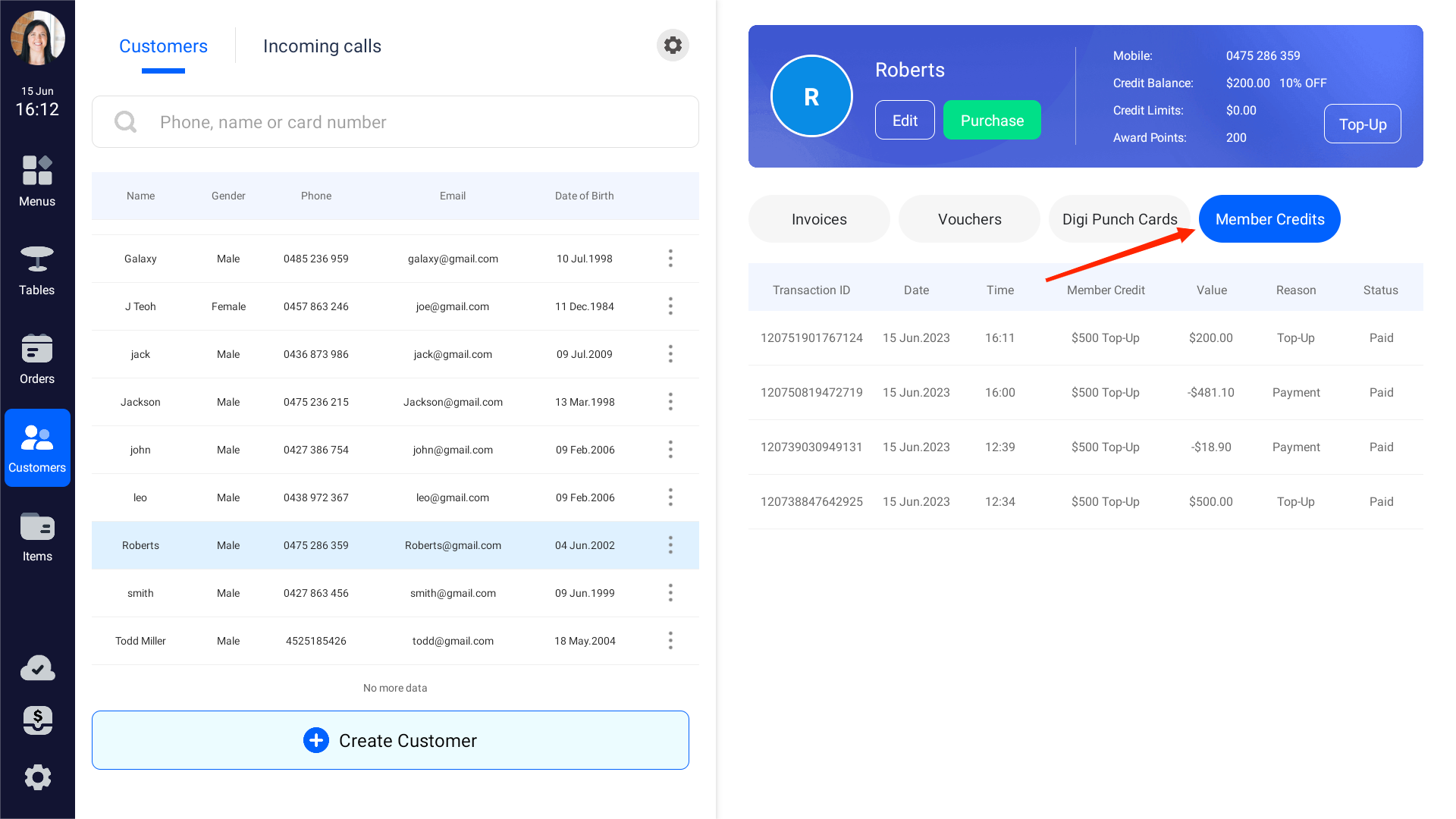1456x819 pixels.
Task: Open the Vouchers tab
Action: 969,219
